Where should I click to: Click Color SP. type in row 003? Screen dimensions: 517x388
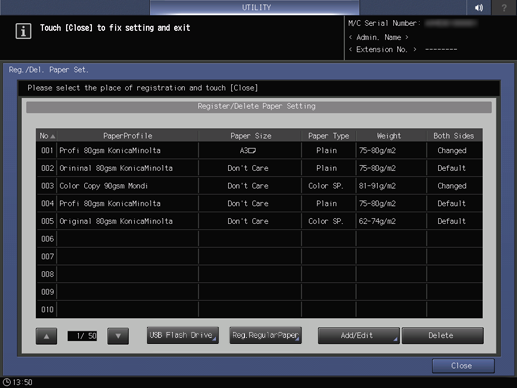(325, 186)
